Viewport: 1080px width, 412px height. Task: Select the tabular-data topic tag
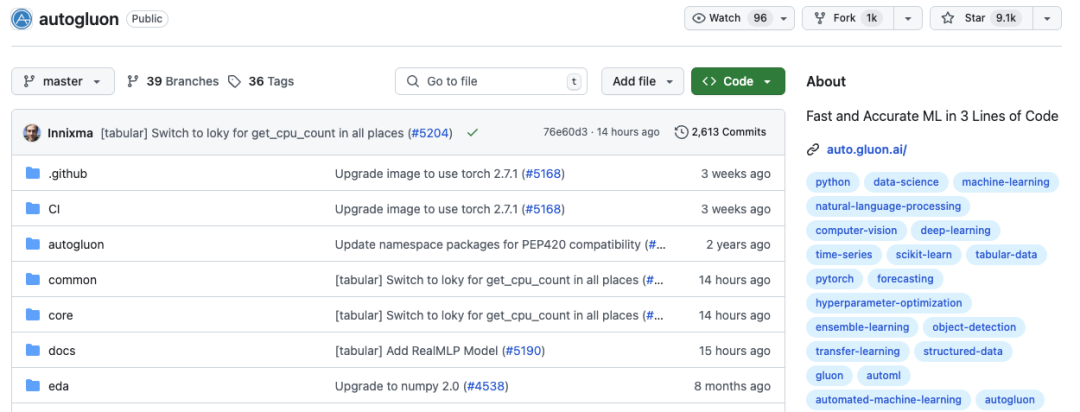[x=1006, y=254]
